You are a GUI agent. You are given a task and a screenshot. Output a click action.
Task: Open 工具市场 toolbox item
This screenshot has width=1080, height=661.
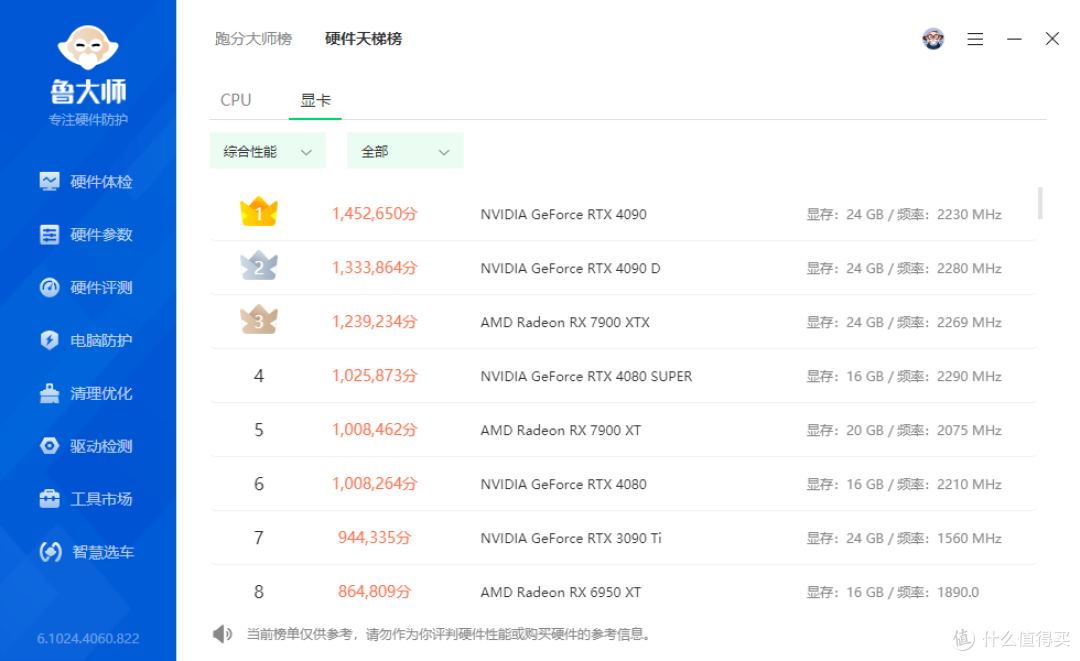(x=86, y=499)
